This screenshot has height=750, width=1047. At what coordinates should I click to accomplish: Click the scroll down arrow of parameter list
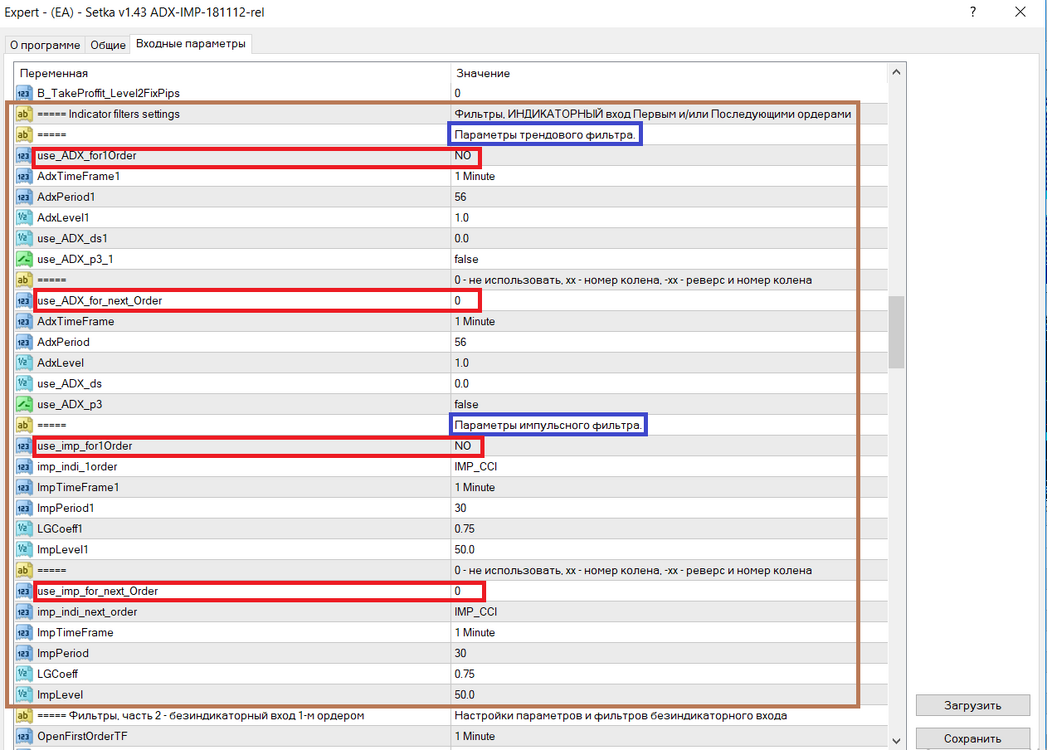(x=896, y=741)
